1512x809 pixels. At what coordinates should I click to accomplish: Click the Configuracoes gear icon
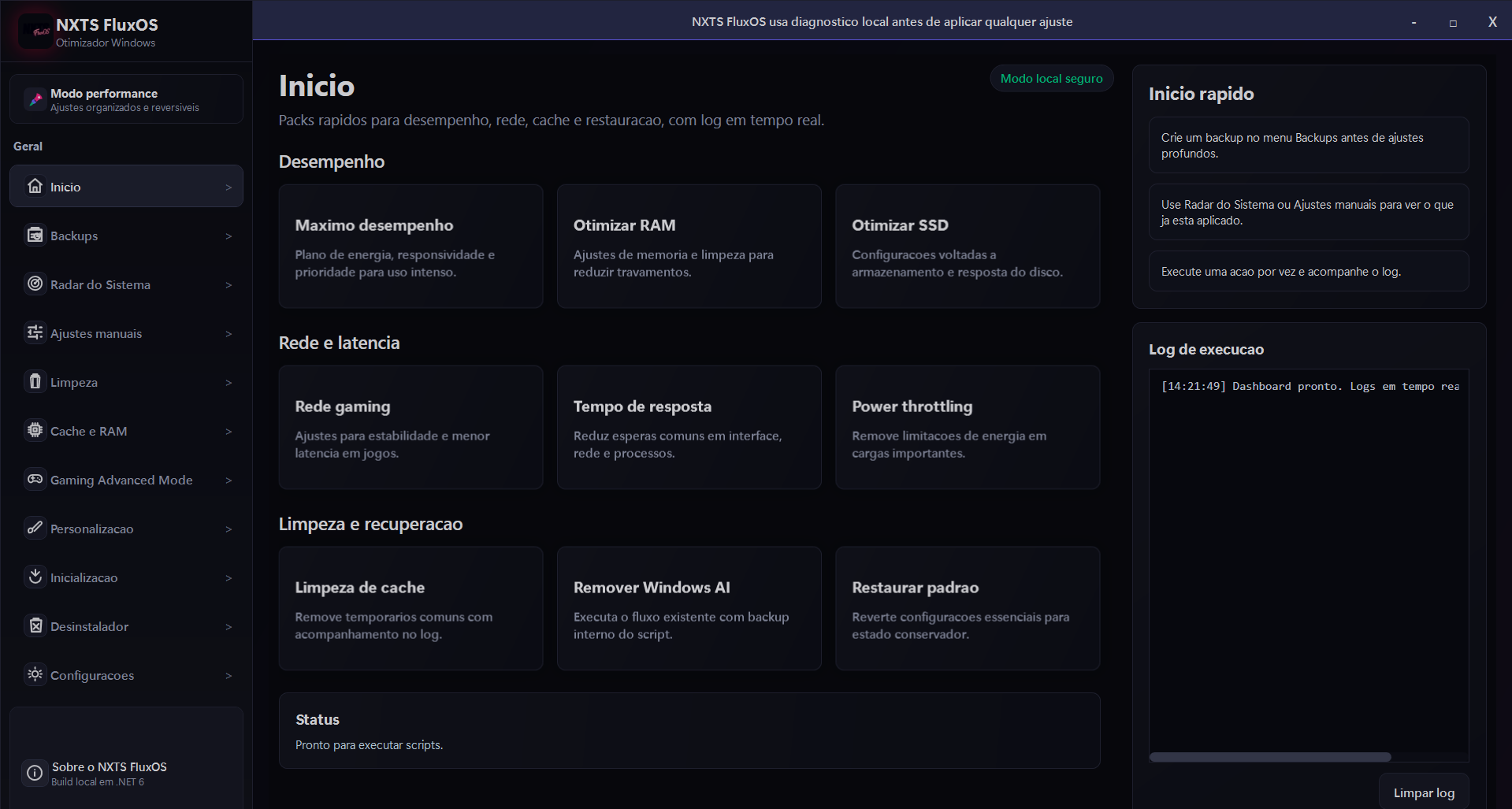click(35, 674)
